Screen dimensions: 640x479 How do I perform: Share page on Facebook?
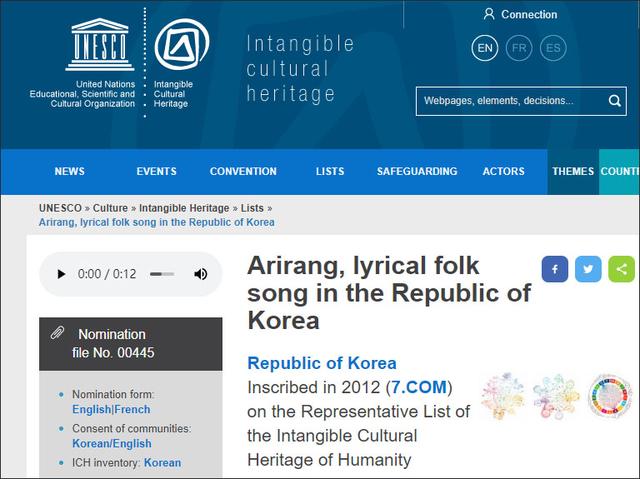[x=555, y=269]
